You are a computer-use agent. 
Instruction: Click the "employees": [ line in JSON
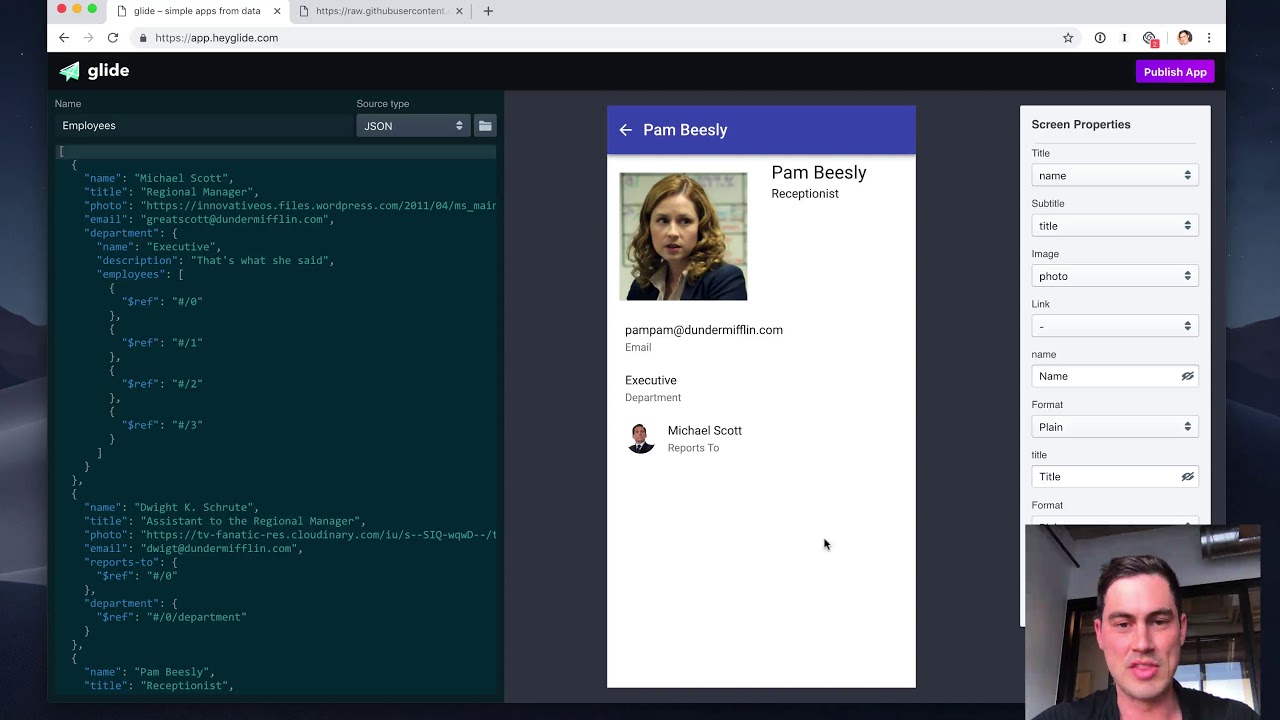coord(140,274)
